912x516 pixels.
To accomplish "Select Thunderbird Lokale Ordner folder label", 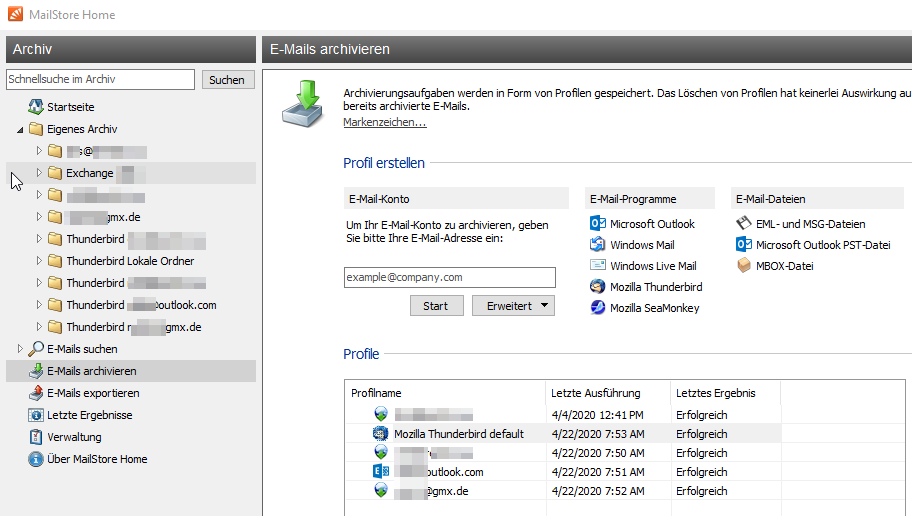I will coord(130,261).
